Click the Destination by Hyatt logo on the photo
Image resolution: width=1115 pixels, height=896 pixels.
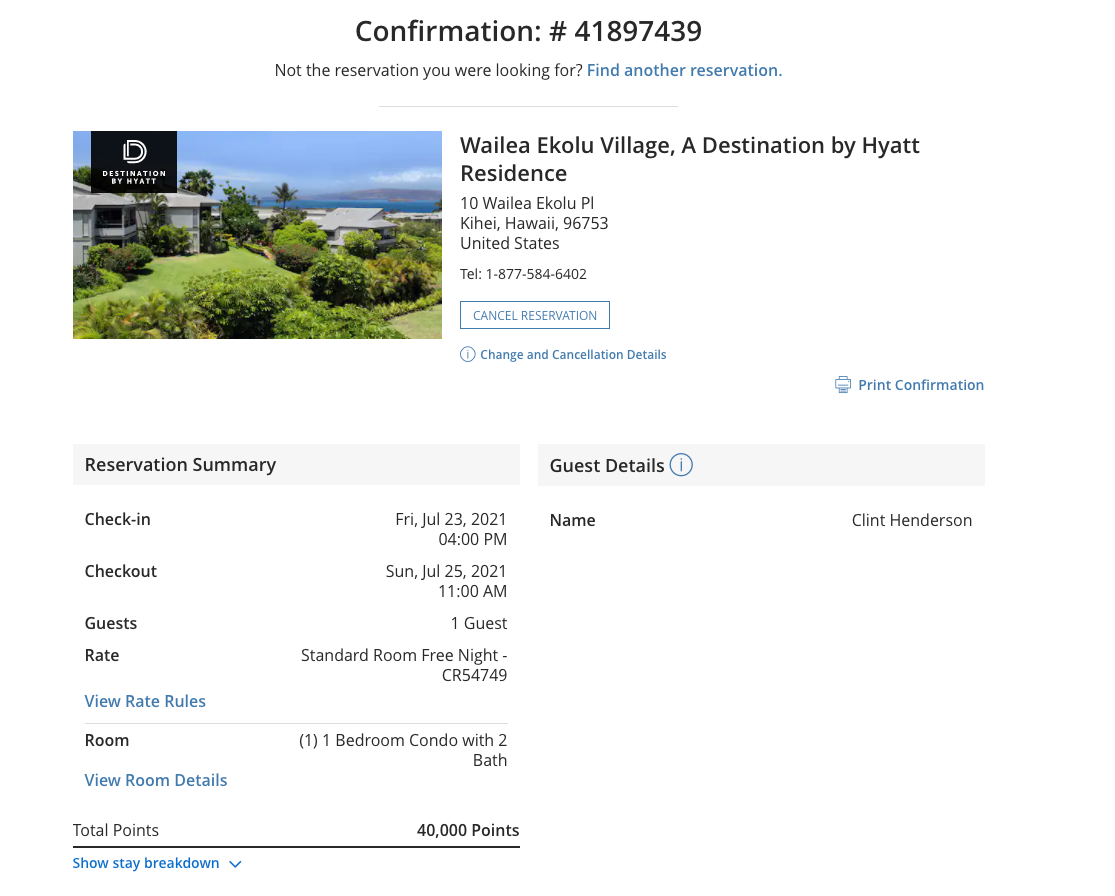(x=134, y=161)
